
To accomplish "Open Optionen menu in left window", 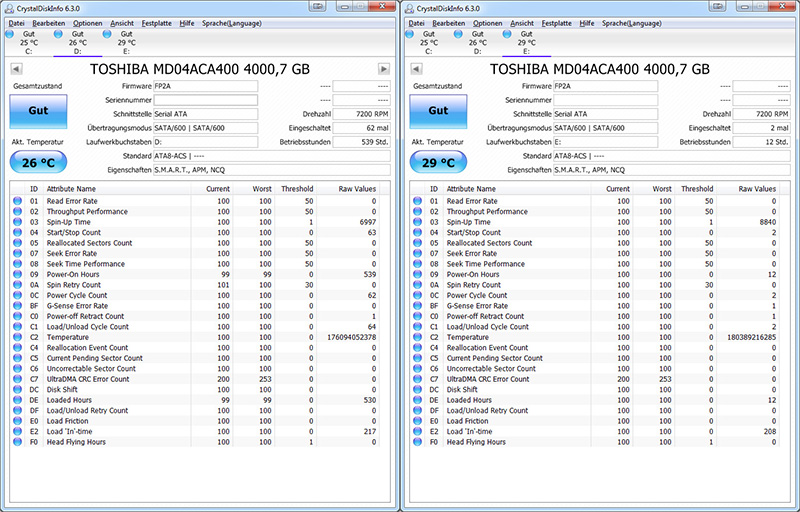I will tap(87, 23).
